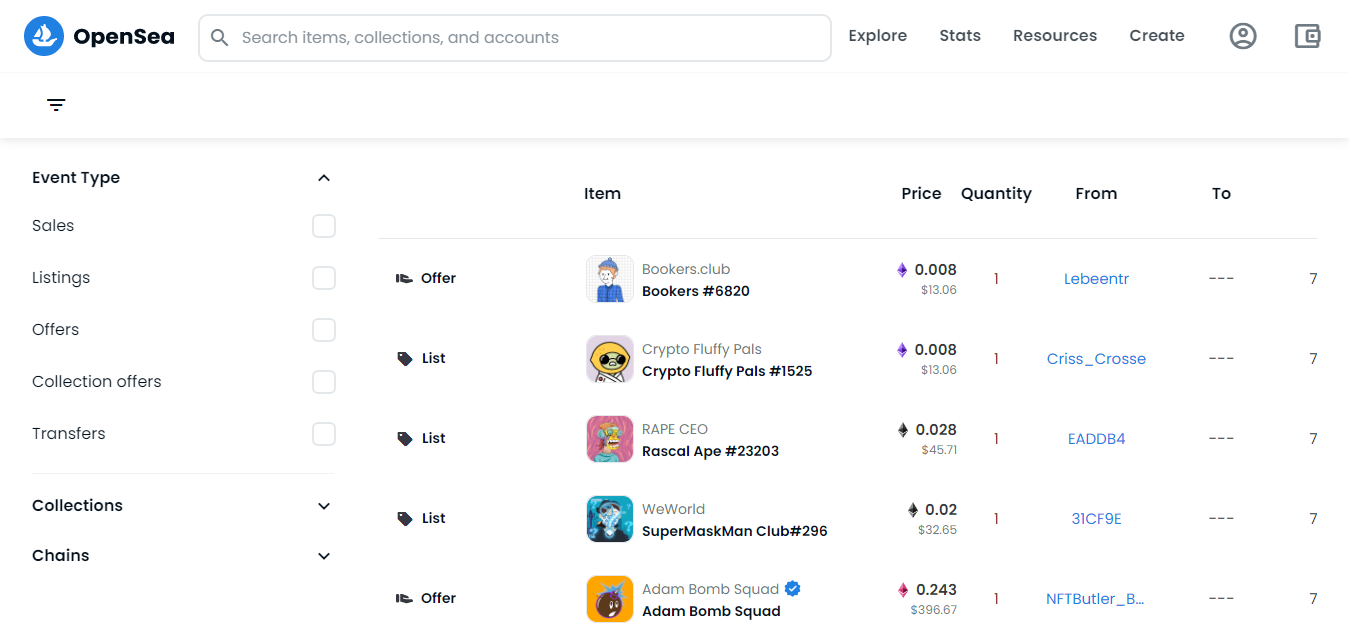Toggle the filter list icon
This screenshot has width=1349, height=625.
[57, 105]
